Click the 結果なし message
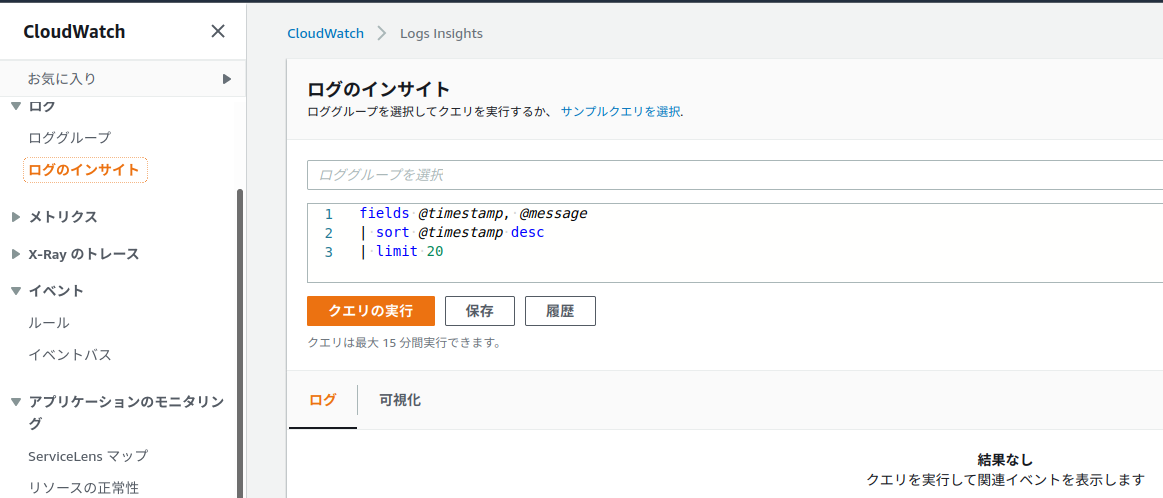The height and width of the screenshot is (498, 1163). pos(1005,461)
